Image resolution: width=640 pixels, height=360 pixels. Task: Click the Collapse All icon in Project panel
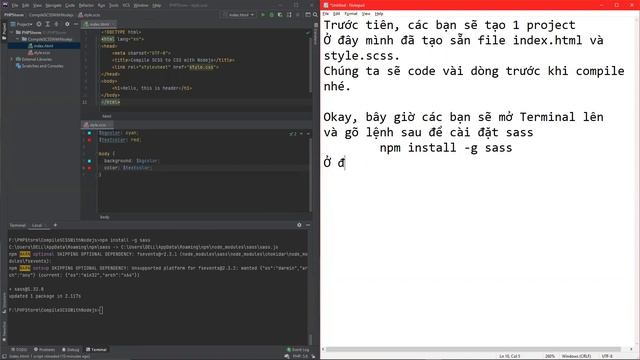click(x=56, y=24)
